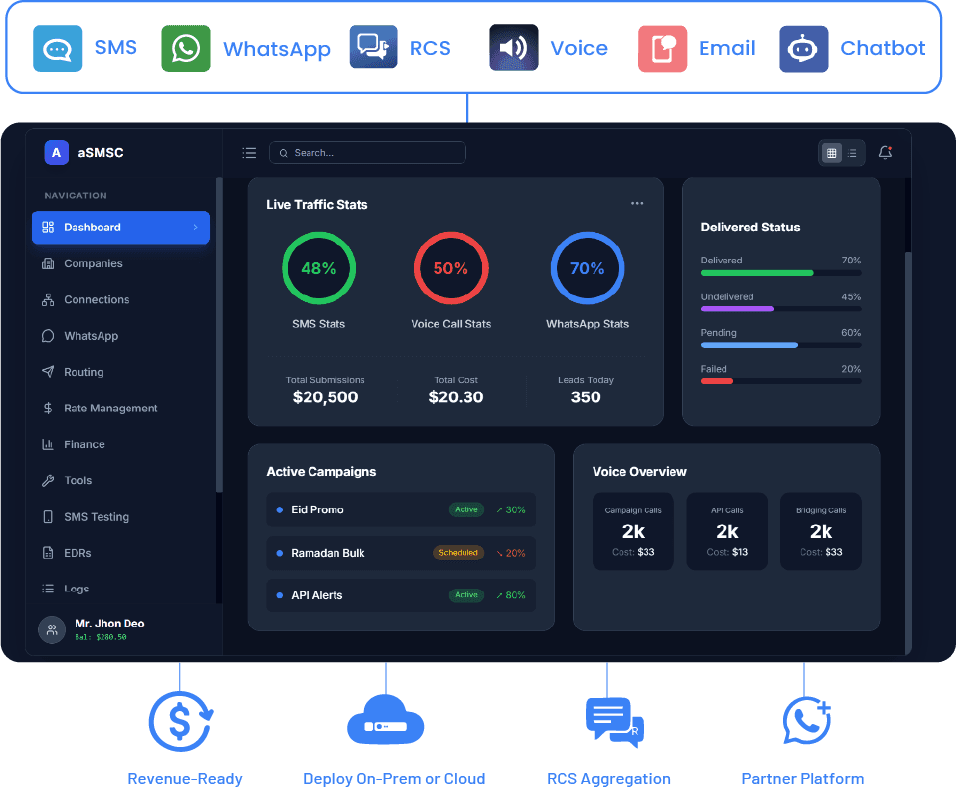Open the Dashboard nav item
Viewport: 956px width, 788px height.
point(121,227)
